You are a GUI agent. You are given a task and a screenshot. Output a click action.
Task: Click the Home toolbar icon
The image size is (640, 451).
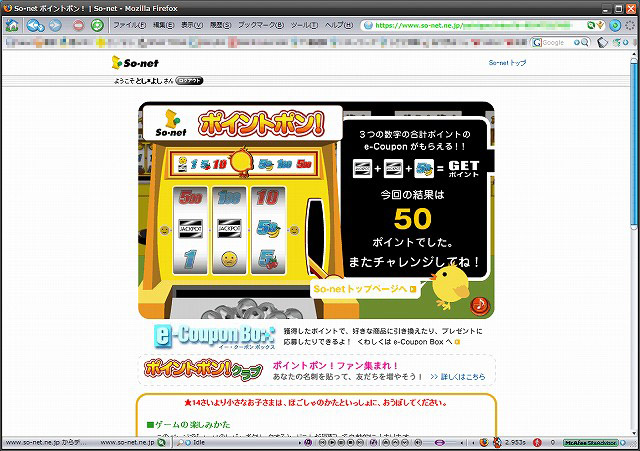[12, 25]
